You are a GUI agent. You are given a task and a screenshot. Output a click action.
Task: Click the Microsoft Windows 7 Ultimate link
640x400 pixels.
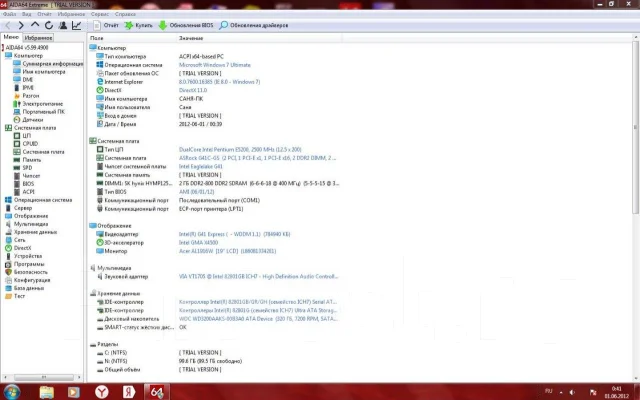[x=215, y=65]
